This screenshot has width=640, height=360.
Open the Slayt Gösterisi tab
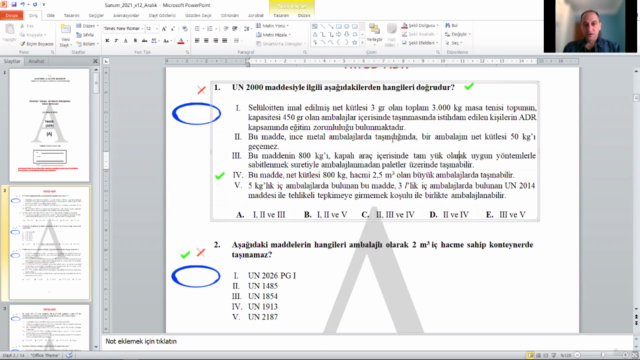[162, 16]
